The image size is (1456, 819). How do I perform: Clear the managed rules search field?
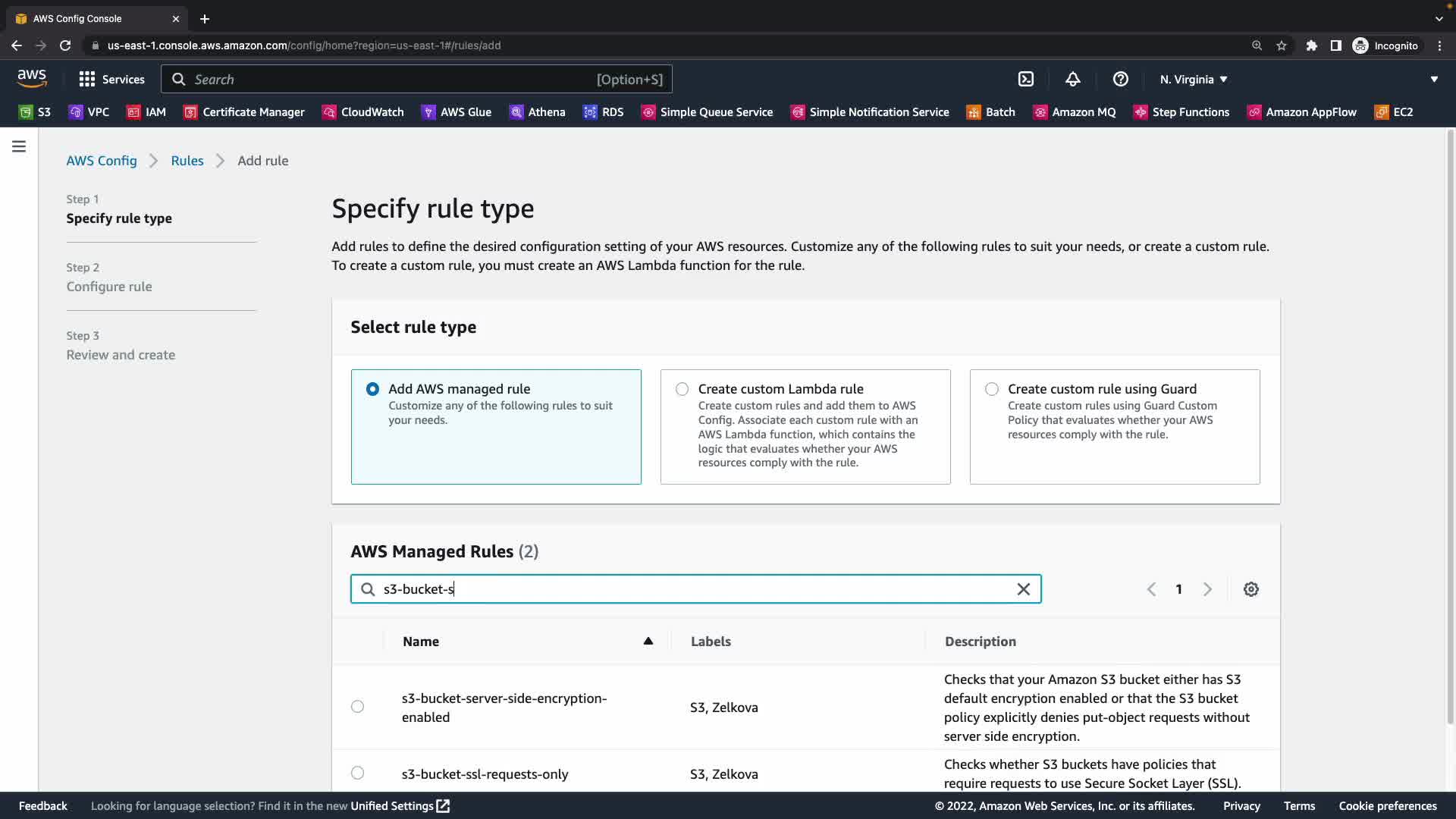pyautogui.click(x=1023, y=589)
